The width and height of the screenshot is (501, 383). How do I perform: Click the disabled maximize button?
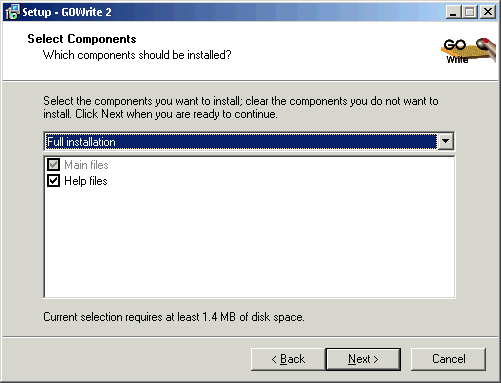point(470,12)
